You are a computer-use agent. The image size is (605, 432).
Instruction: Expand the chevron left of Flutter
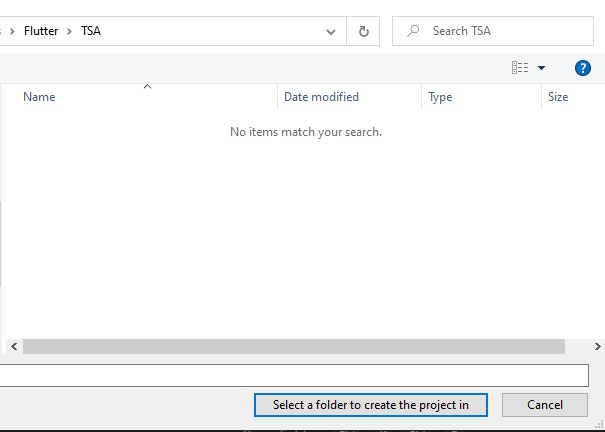[x=11, y=31]
